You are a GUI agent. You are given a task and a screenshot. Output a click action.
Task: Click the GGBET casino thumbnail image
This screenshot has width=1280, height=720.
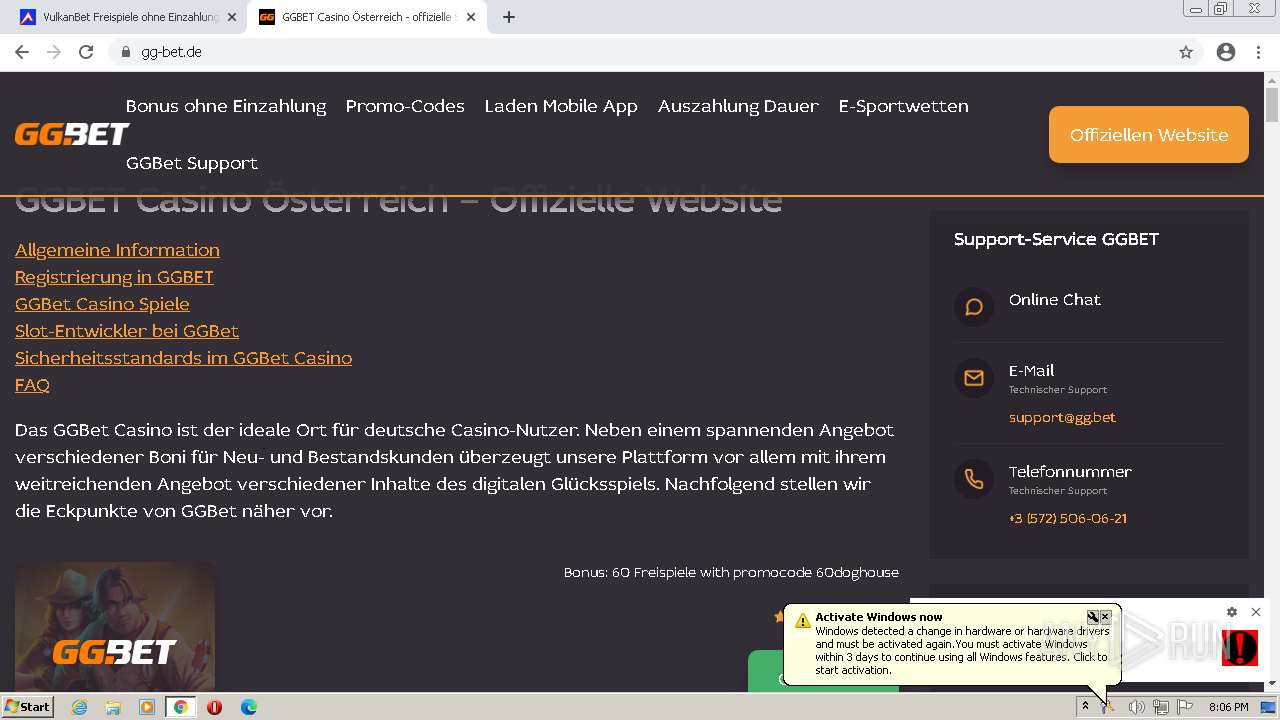pyautogui.click(x=115, y=625)
